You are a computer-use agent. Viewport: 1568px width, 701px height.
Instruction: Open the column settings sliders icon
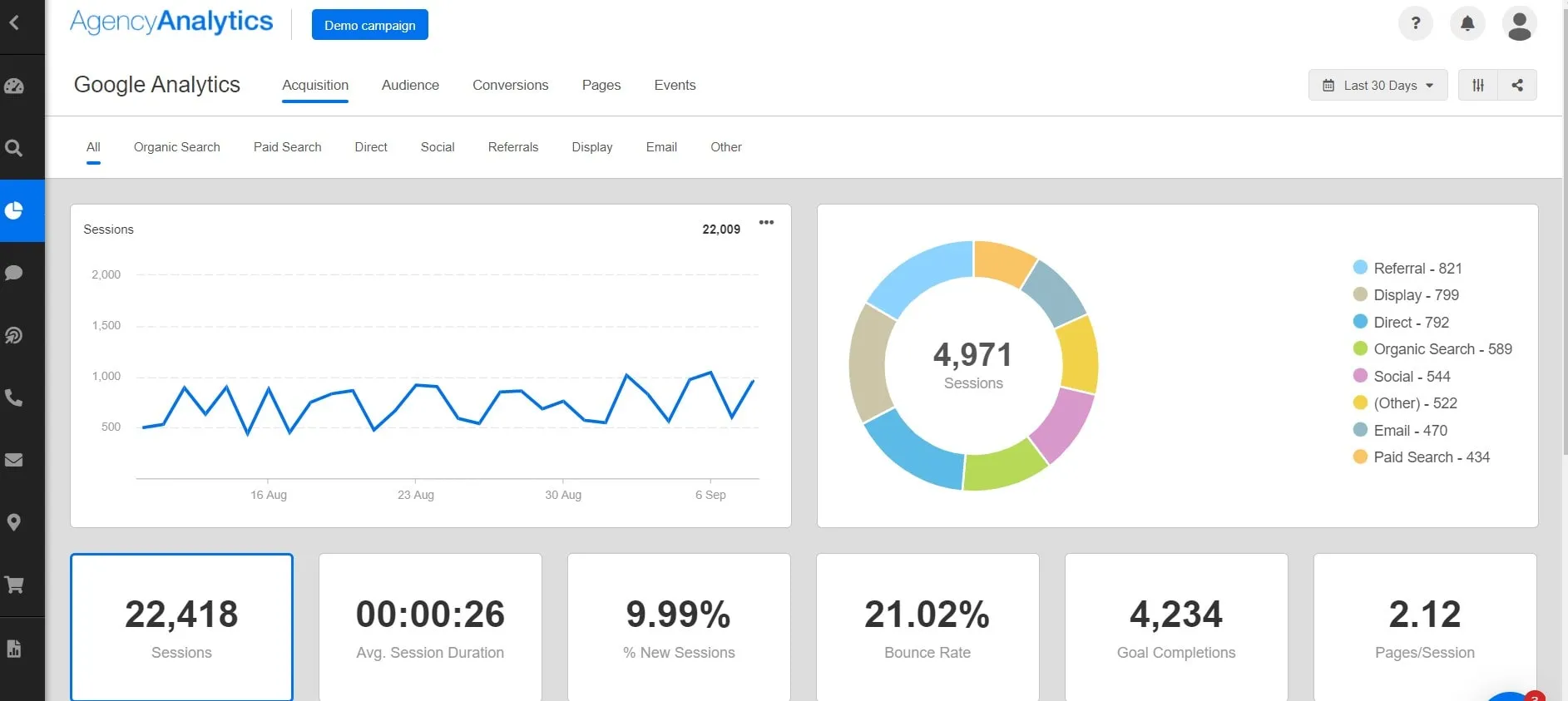pos(1477,85)
